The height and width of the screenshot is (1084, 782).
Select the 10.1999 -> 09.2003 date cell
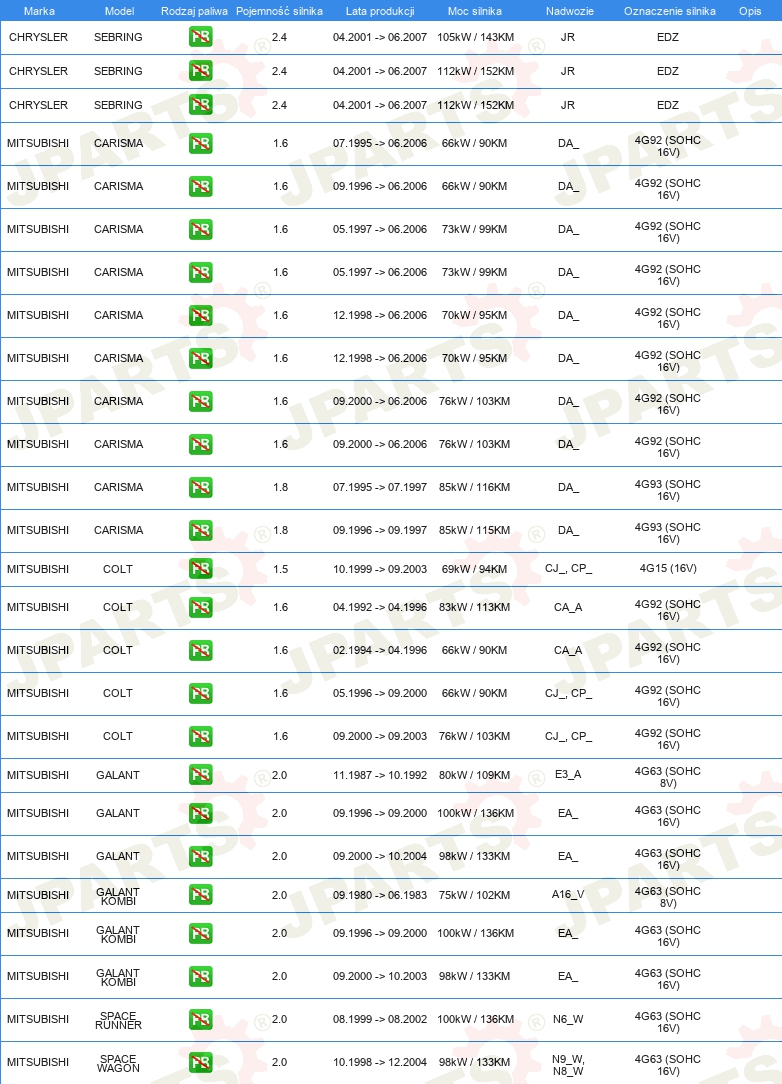[x=380, y=569]
